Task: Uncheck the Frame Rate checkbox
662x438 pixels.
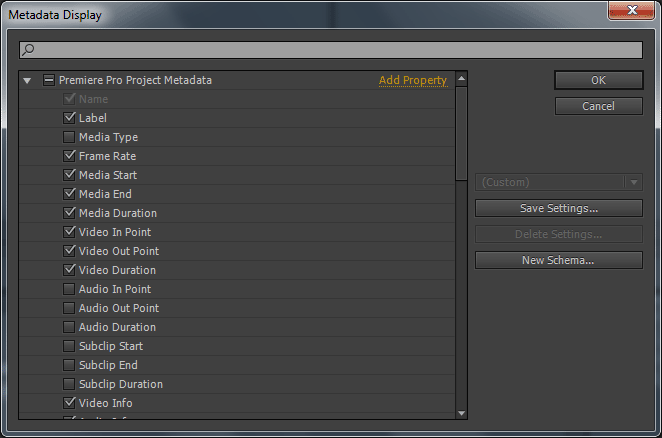Action: (x=69, y=156)
